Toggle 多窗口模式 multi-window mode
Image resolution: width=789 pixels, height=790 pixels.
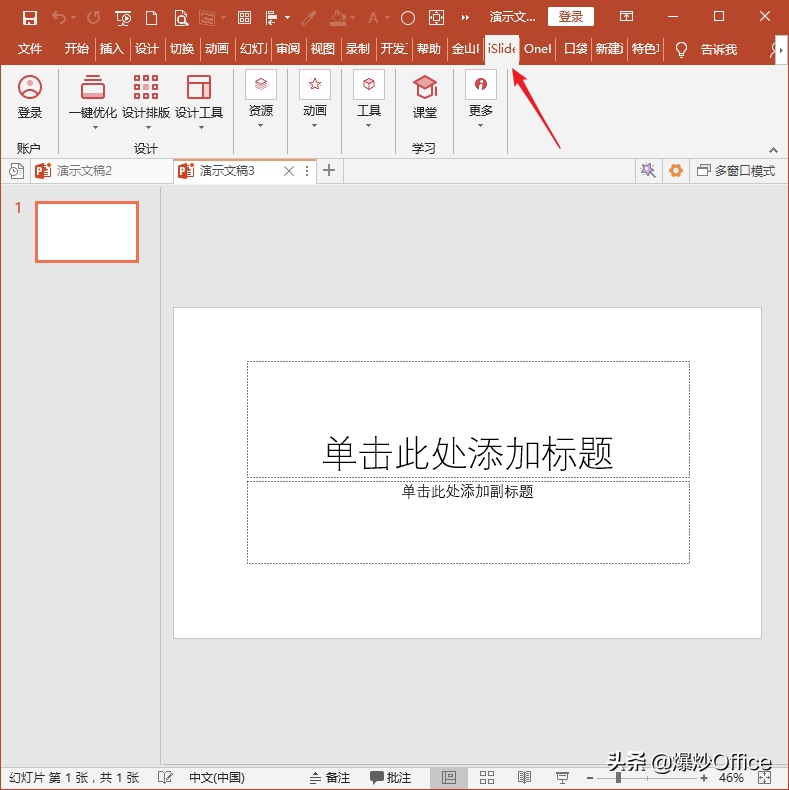click(736, 171)
